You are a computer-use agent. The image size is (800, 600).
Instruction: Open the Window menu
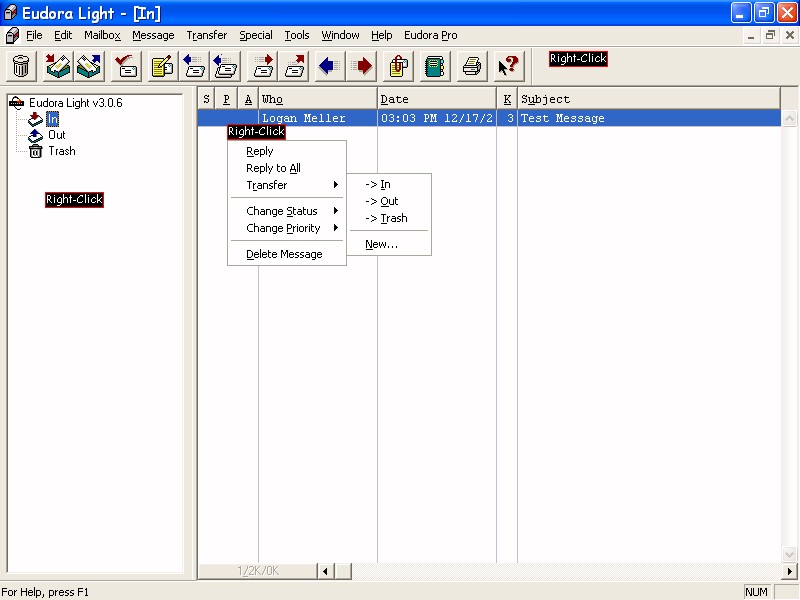[x=340, y=35]
